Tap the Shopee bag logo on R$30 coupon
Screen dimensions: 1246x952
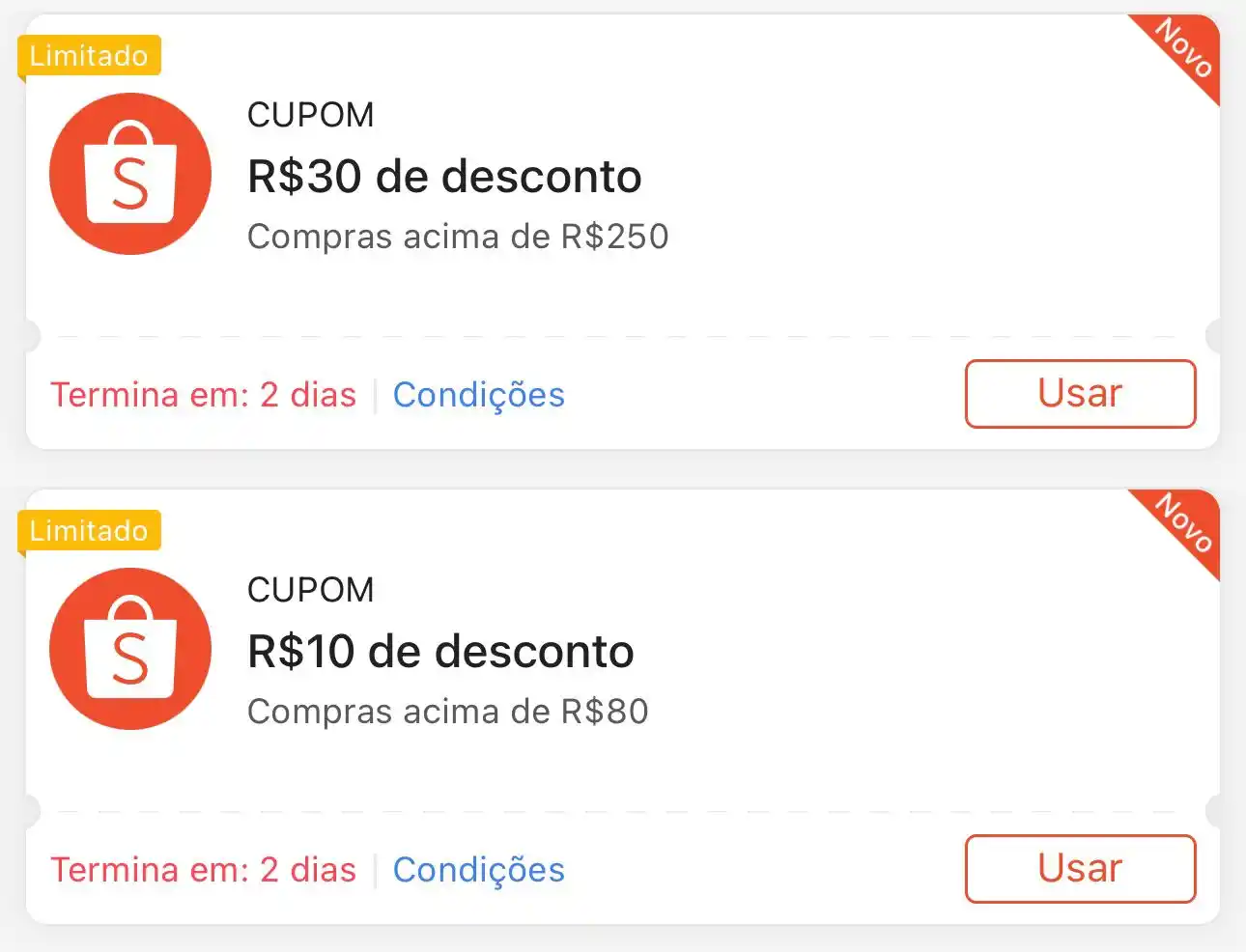click(130, 174)
